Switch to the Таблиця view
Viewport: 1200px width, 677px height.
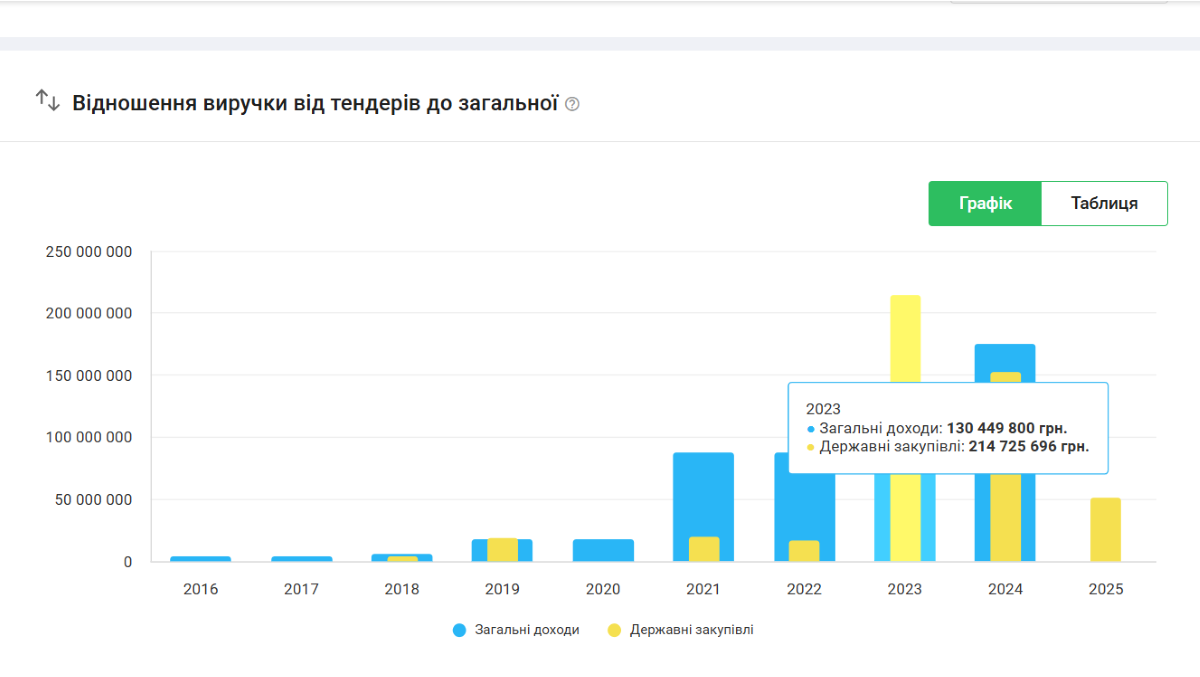tap(1104, 203)
